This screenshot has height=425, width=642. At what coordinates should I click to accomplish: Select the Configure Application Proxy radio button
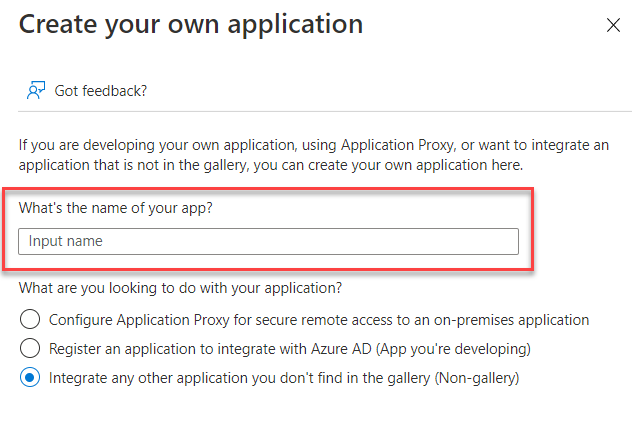[30, 320]
